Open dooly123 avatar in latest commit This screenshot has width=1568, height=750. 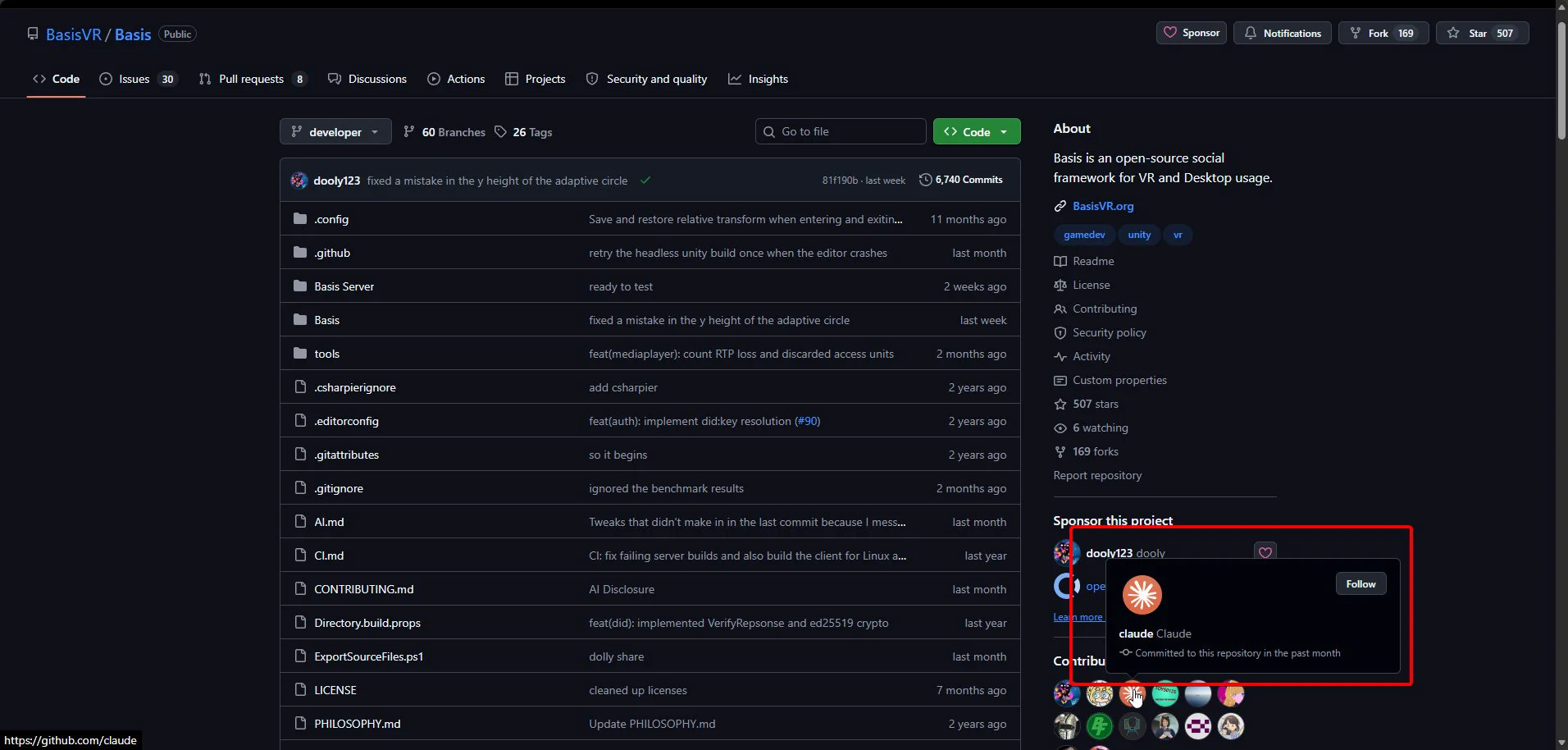pos(299,181)
